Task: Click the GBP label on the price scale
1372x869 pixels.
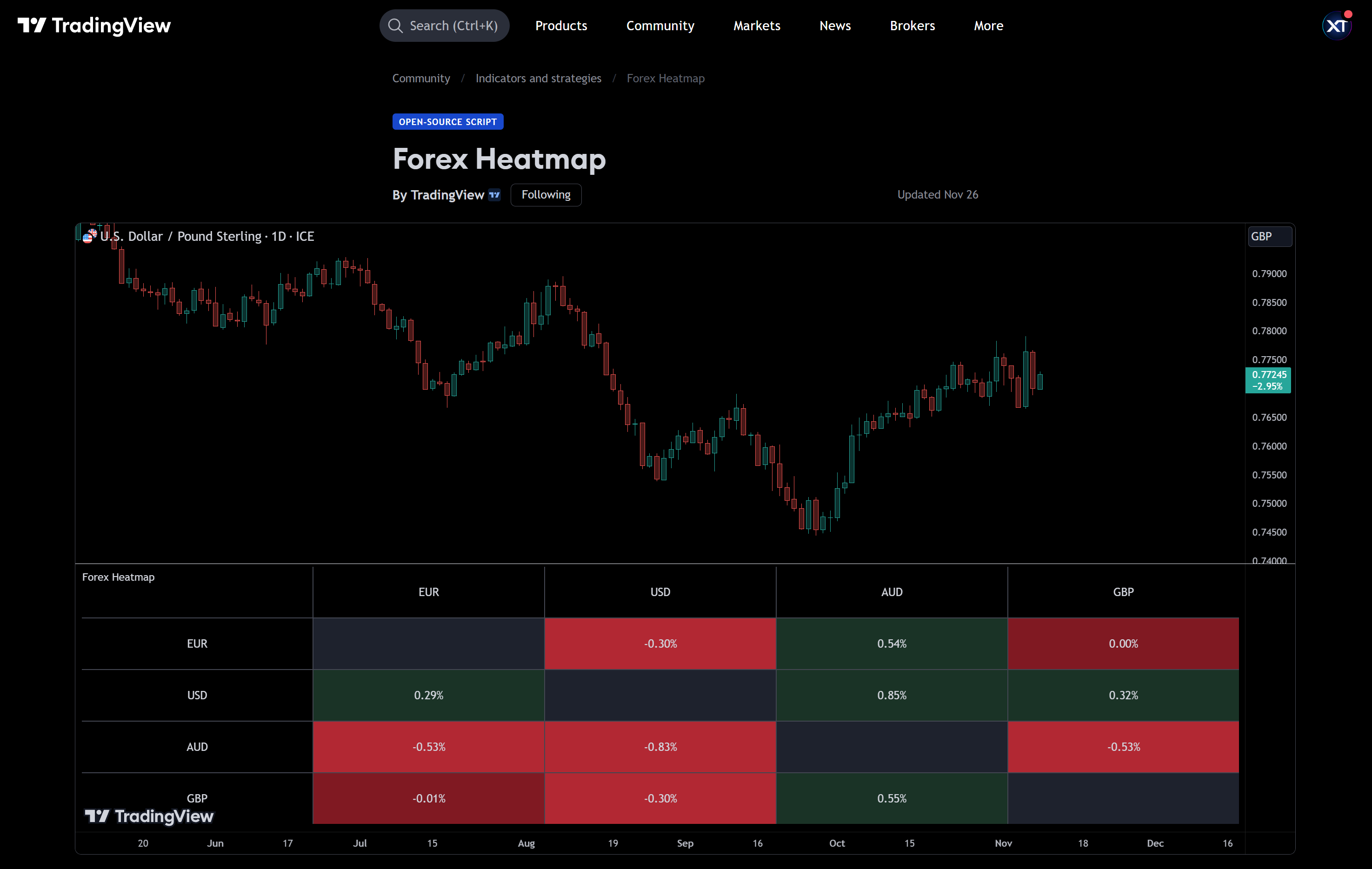Action: click(1269, 236)
